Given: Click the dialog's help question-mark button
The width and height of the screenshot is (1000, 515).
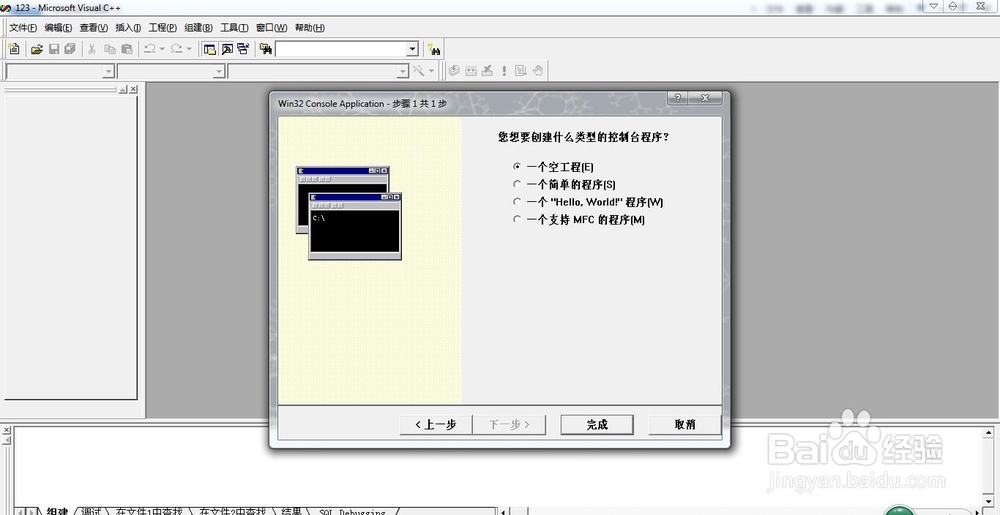Looking at the screenshot, I should pyautogui.click(x=677, y=98).
